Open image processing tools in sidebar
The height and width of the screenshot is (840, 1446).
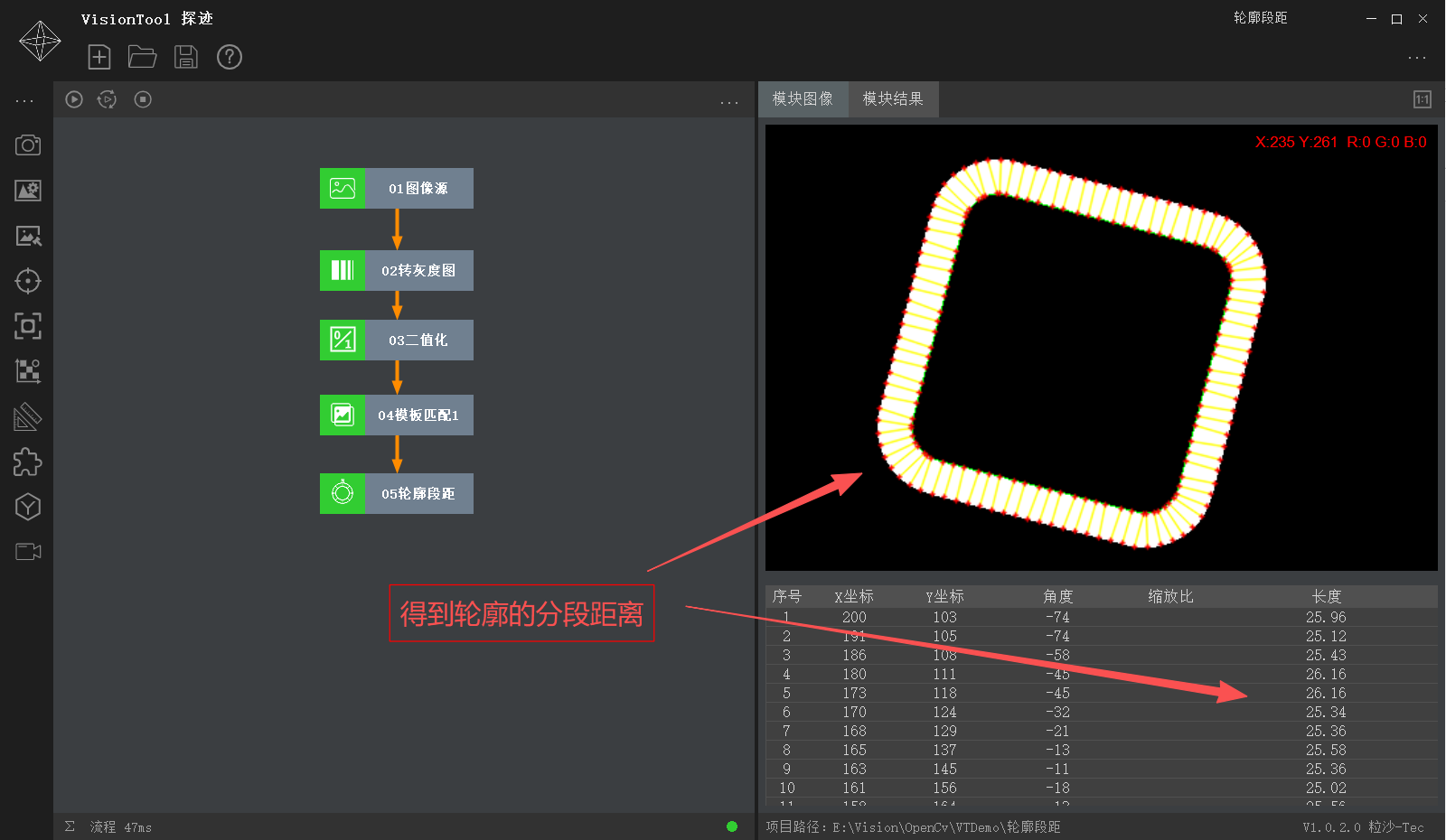(x=28, y=191)
